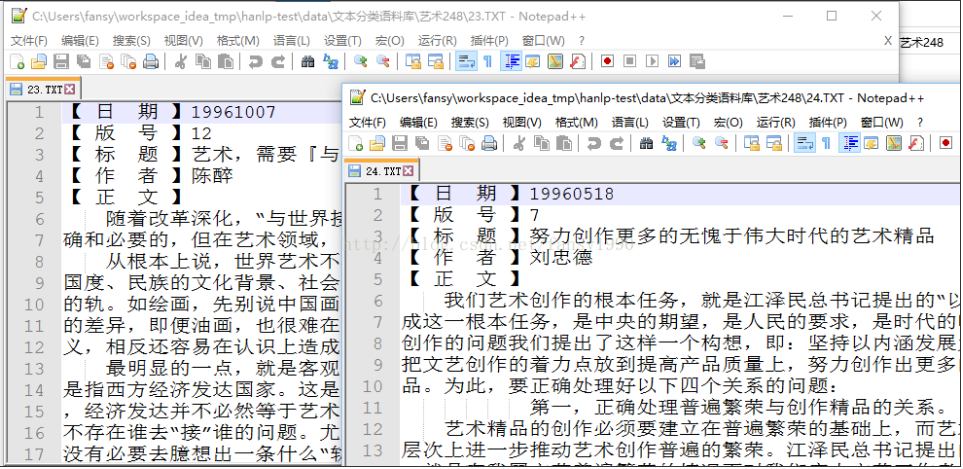This screenshot has height=469, width=963.
Task: Save icon in 23.TXT window toolbar
Action: click(x=61, y=61)
